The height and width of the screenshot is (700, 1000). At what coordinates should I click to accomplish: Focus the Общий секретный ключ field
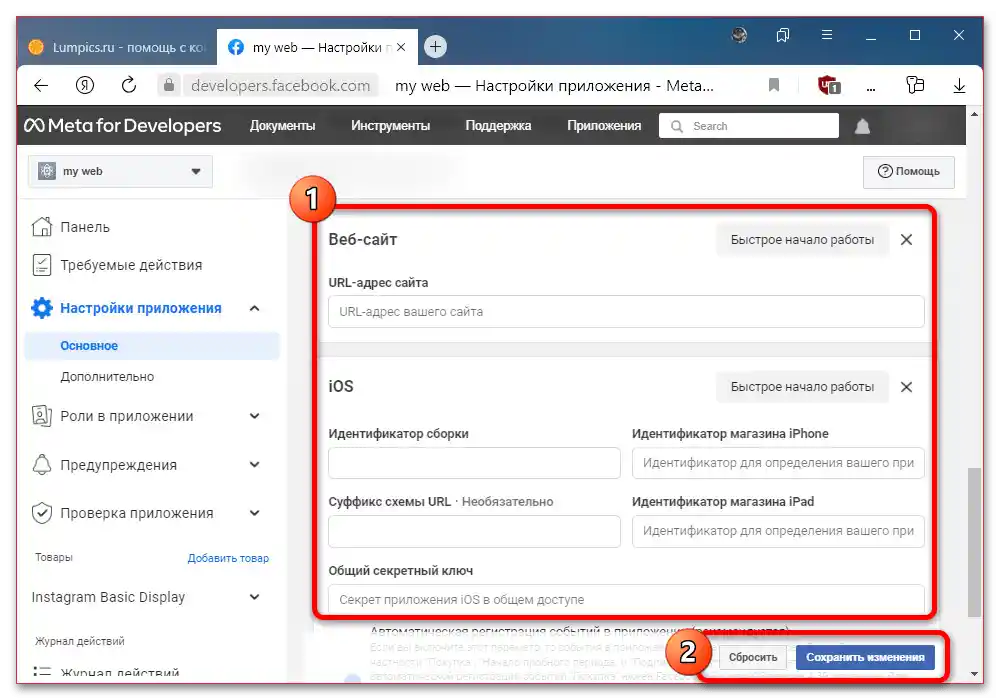(x=626, y=599)
